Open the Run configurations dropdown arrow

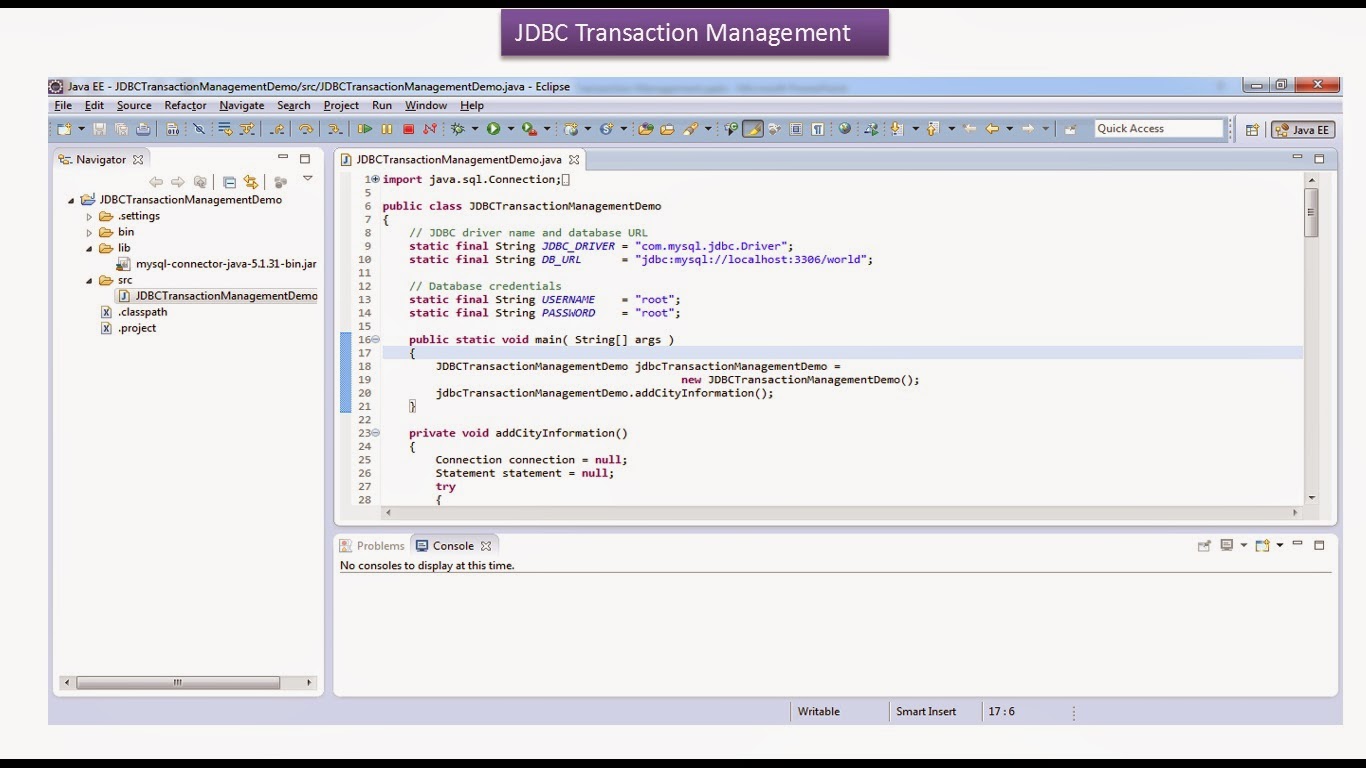511,128
